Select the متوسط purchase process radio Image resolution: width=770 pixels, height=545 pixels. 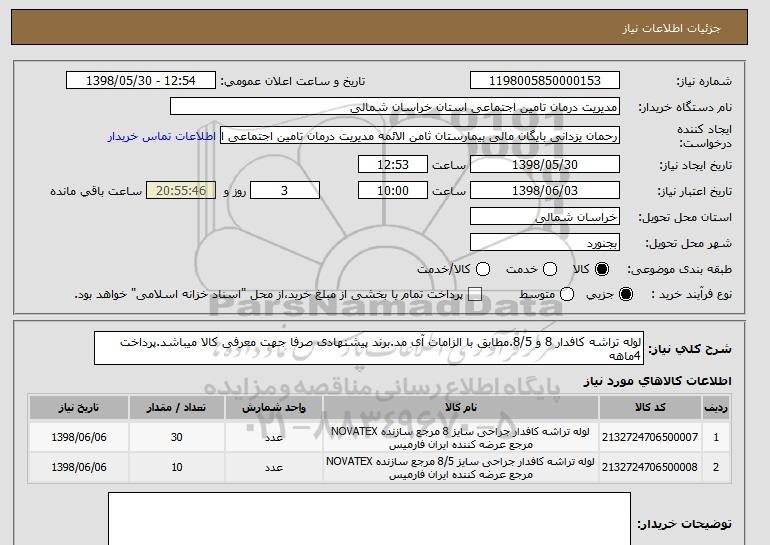click(567, 295)
